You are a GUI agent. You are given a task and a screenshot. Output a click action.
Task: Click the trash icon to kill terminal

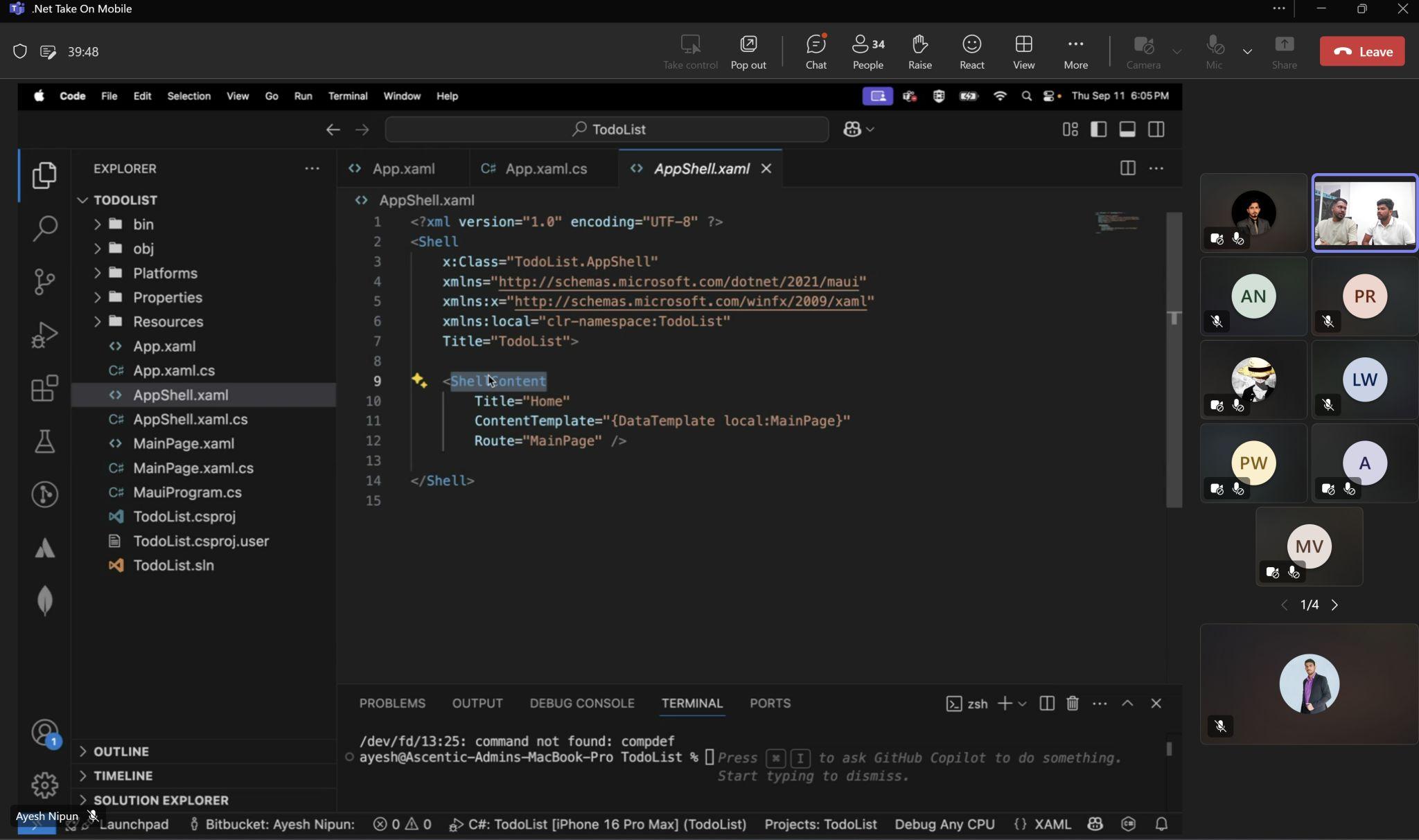click(x=1072, y=704)
